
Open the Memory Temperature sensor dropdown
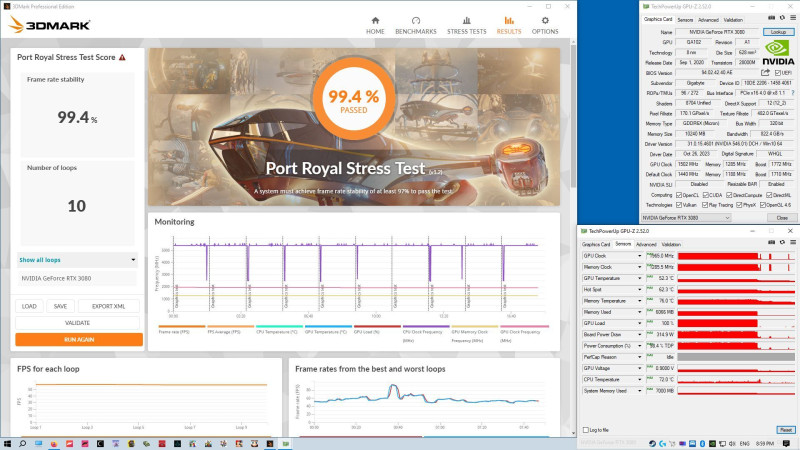[x=639, y=301]
